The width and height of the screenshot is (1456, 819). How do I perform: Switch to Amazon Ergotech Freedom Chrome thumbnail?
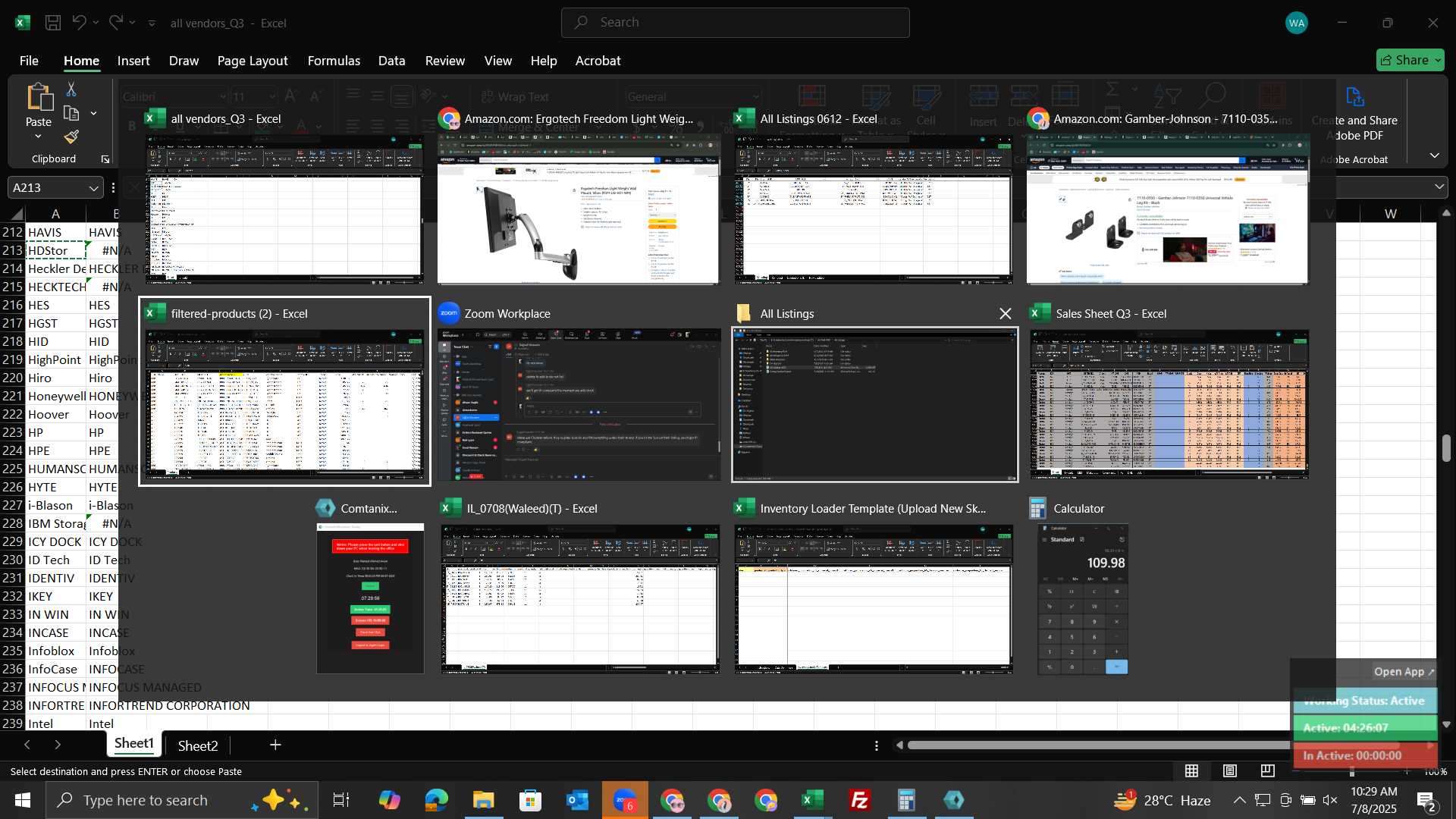pos(579,197)
